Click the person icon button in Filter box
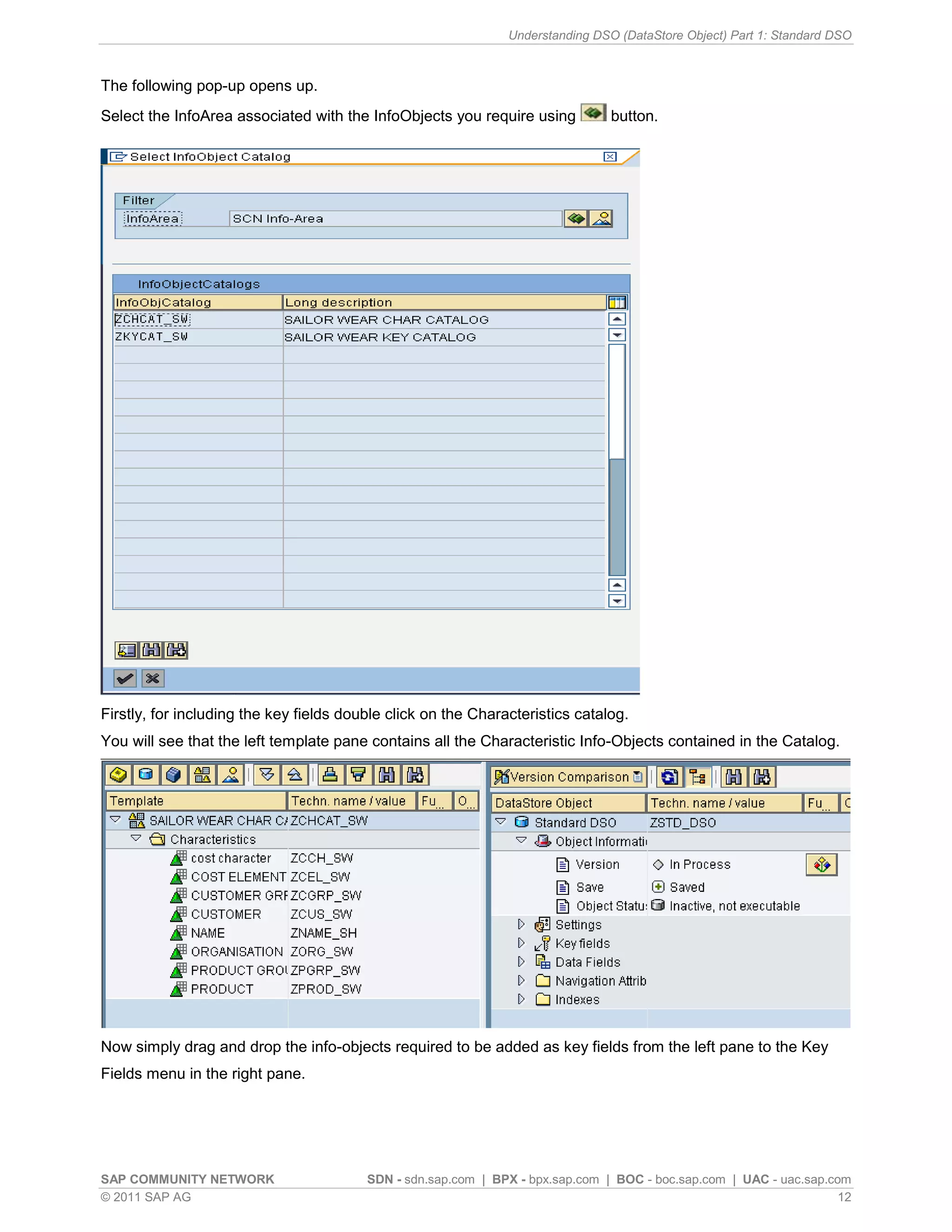952x1232 pixels. pyautogui.click(x=601, y=219)
